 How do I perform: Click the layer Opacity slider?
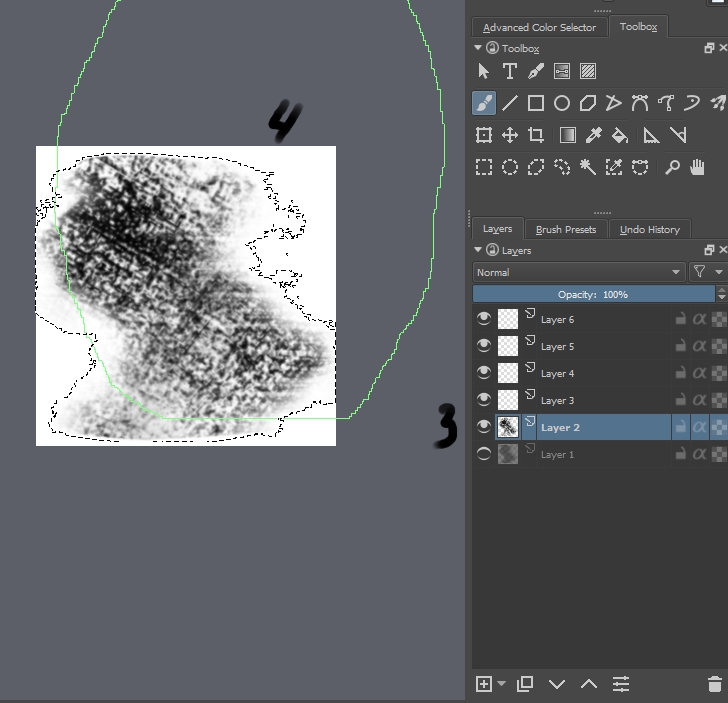click(x=594, y=295)
